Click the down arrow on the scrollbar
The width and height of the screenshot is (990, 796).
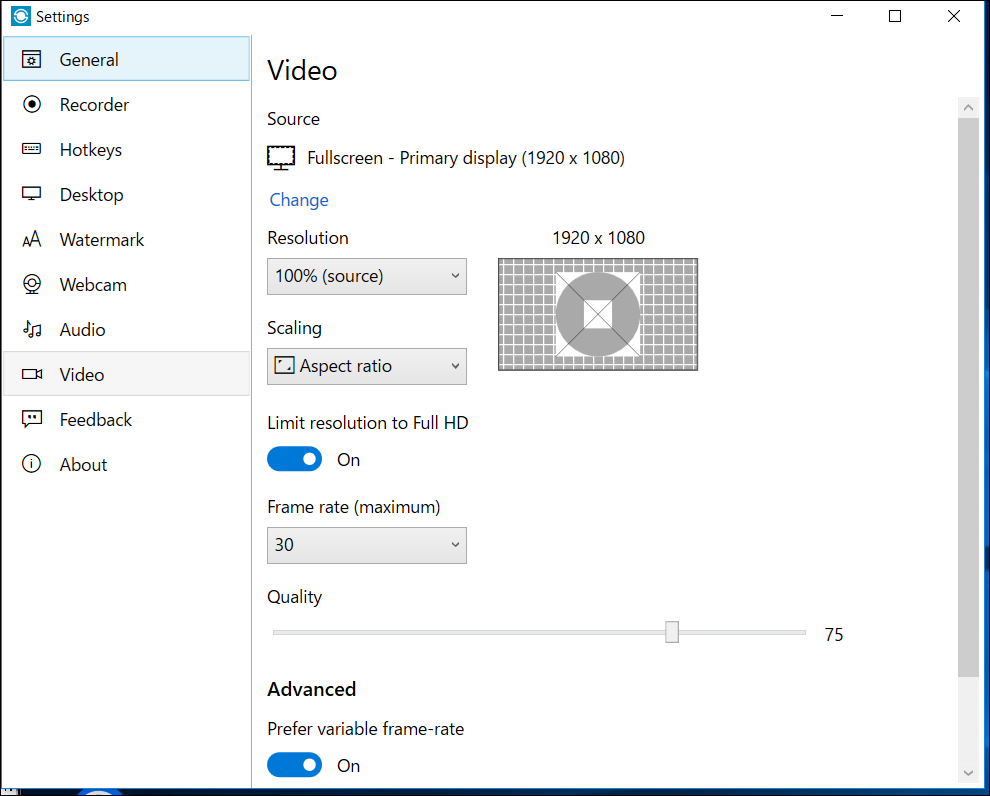click(x=968, y=773)
